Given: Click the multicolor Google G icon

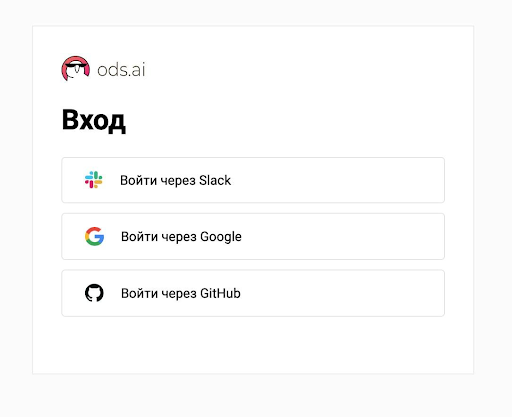Looking at the screenshot, I should 94,236.
